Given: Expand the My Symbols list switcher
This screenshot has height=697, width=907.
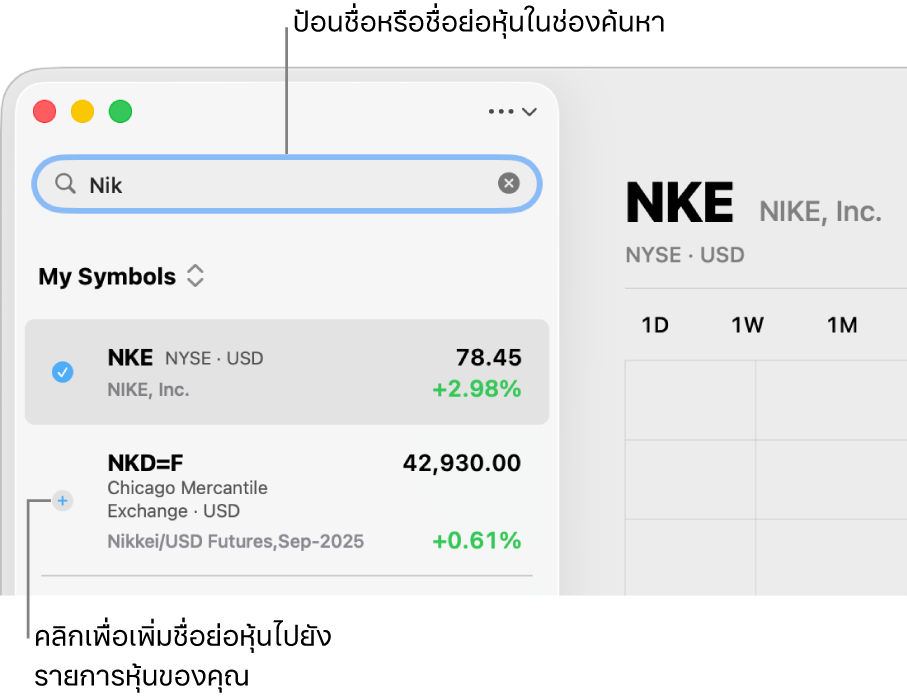Looking at the screenshot, I should point(195,276).
